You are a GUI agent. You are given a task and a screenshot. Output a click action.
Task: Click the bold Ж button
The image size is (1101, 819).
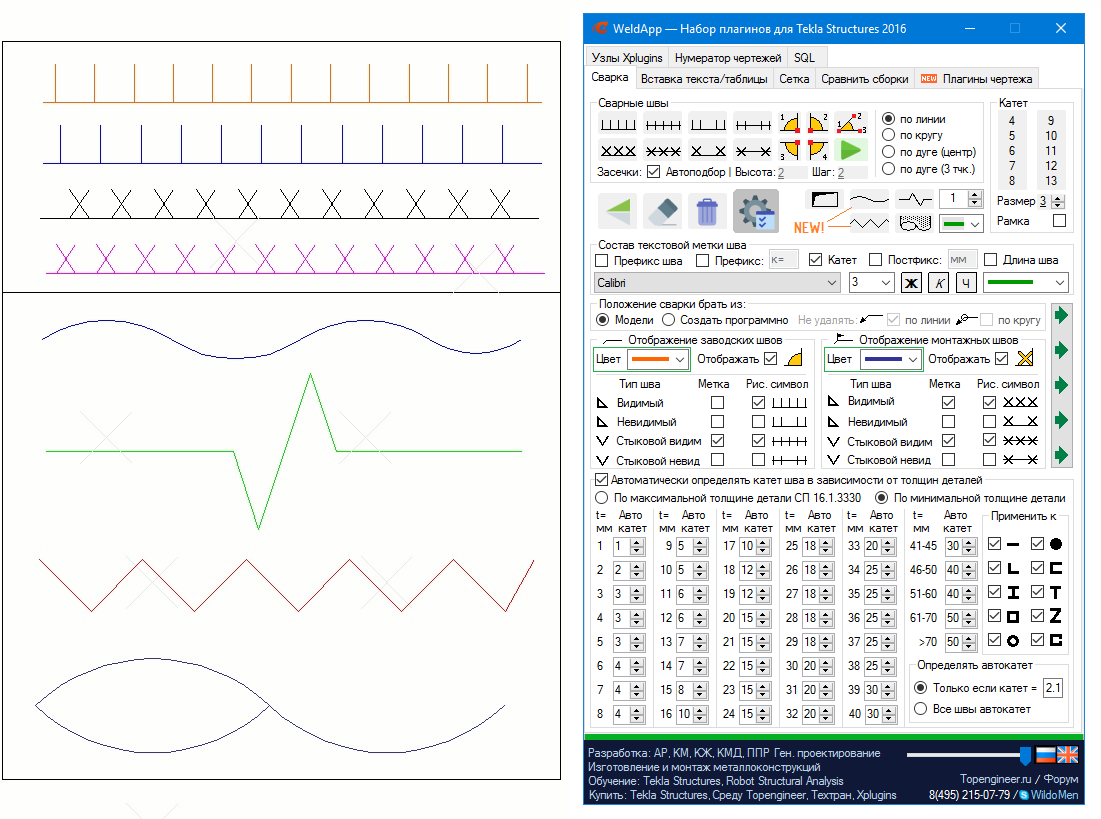911,283
